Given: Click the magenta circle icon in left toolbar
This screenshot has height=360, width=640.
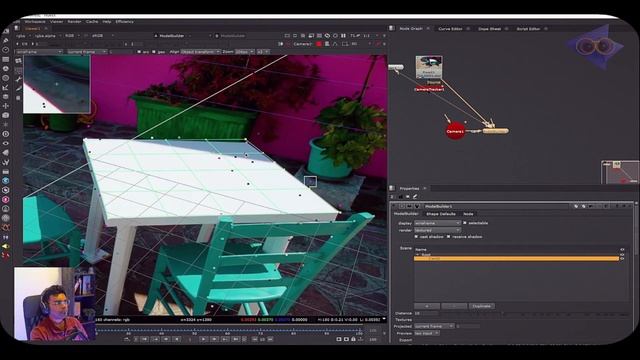Looking at the screenshot, I should coord(6,200).
